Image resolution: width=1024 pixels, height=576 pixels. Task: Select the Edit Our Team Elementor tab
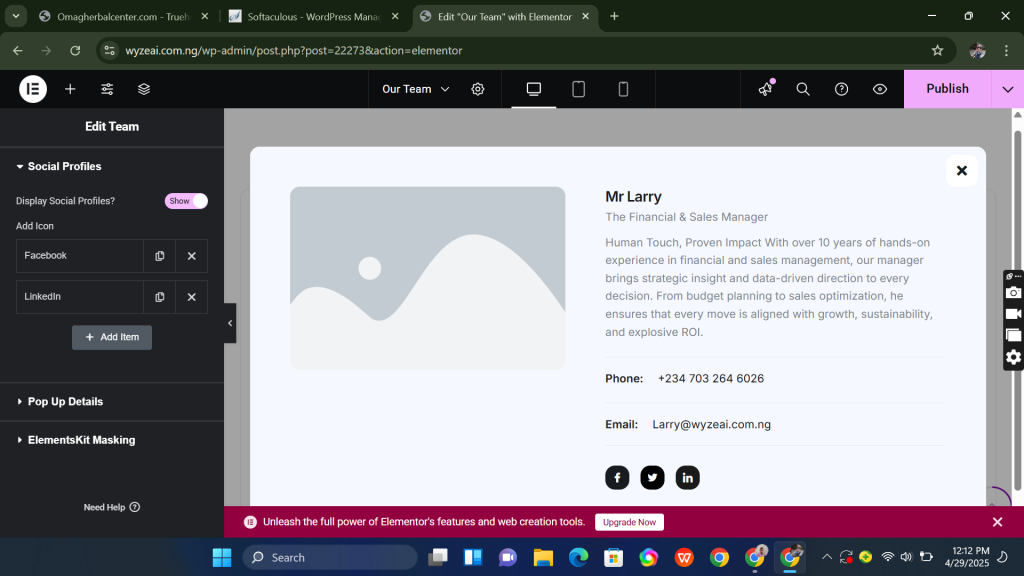[x=504, y=17]
